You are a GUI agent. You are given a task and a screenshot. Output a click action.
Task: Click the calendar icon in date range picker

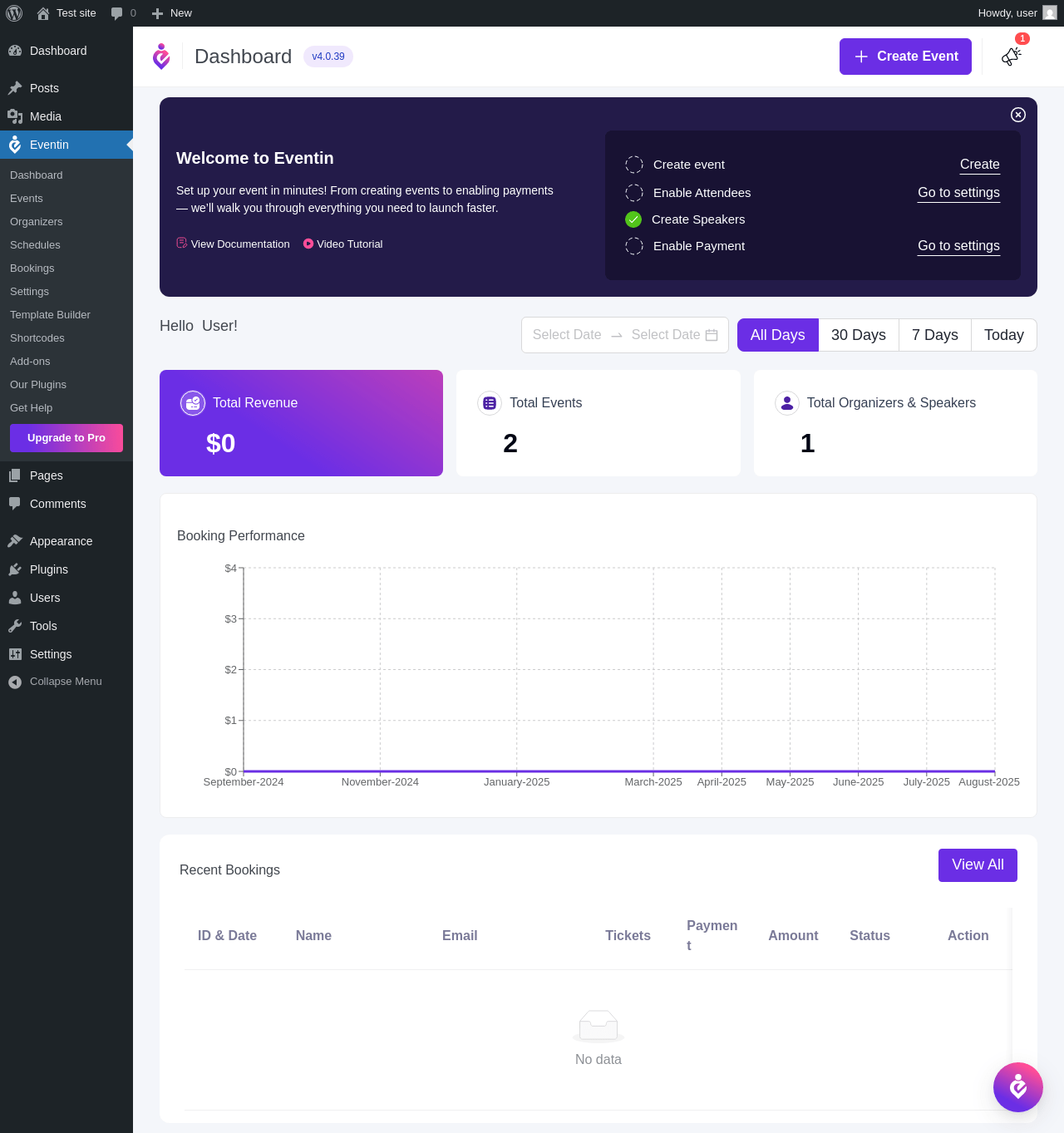tap(712, 335)
